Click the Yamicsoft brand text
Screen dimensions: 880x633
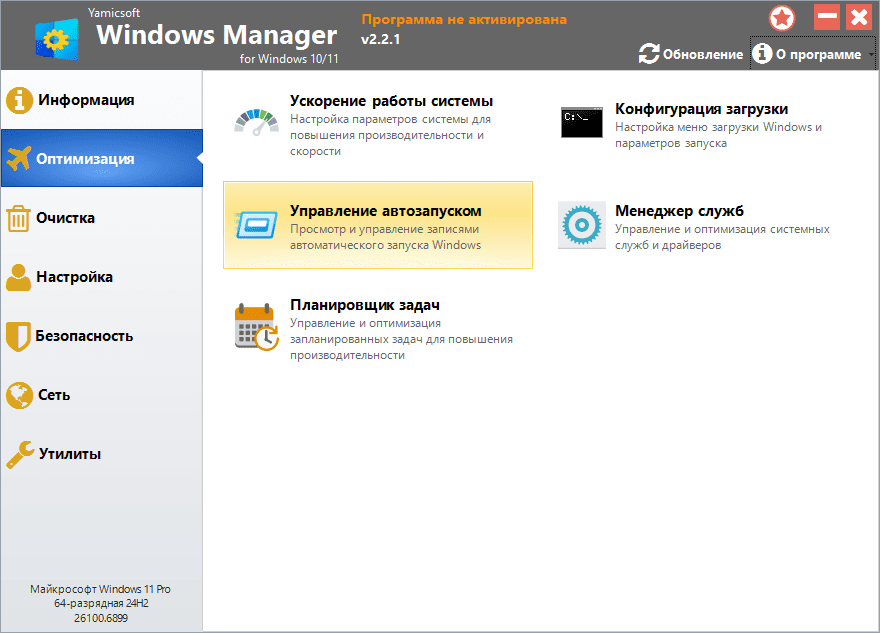114,12
